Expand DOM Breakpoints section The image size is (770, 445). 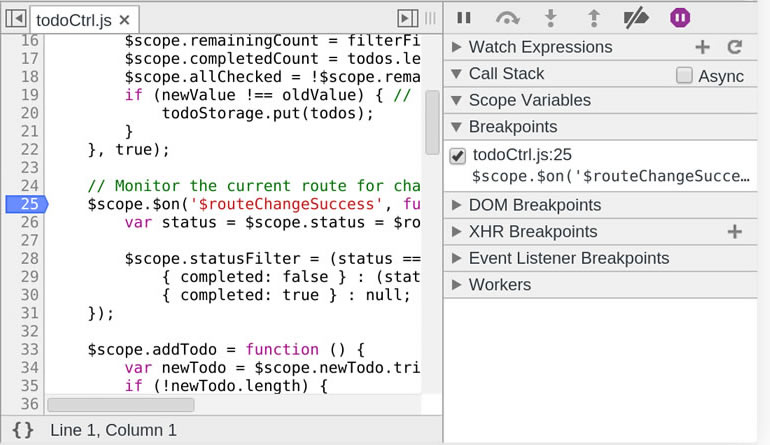(x=534, y=205)
